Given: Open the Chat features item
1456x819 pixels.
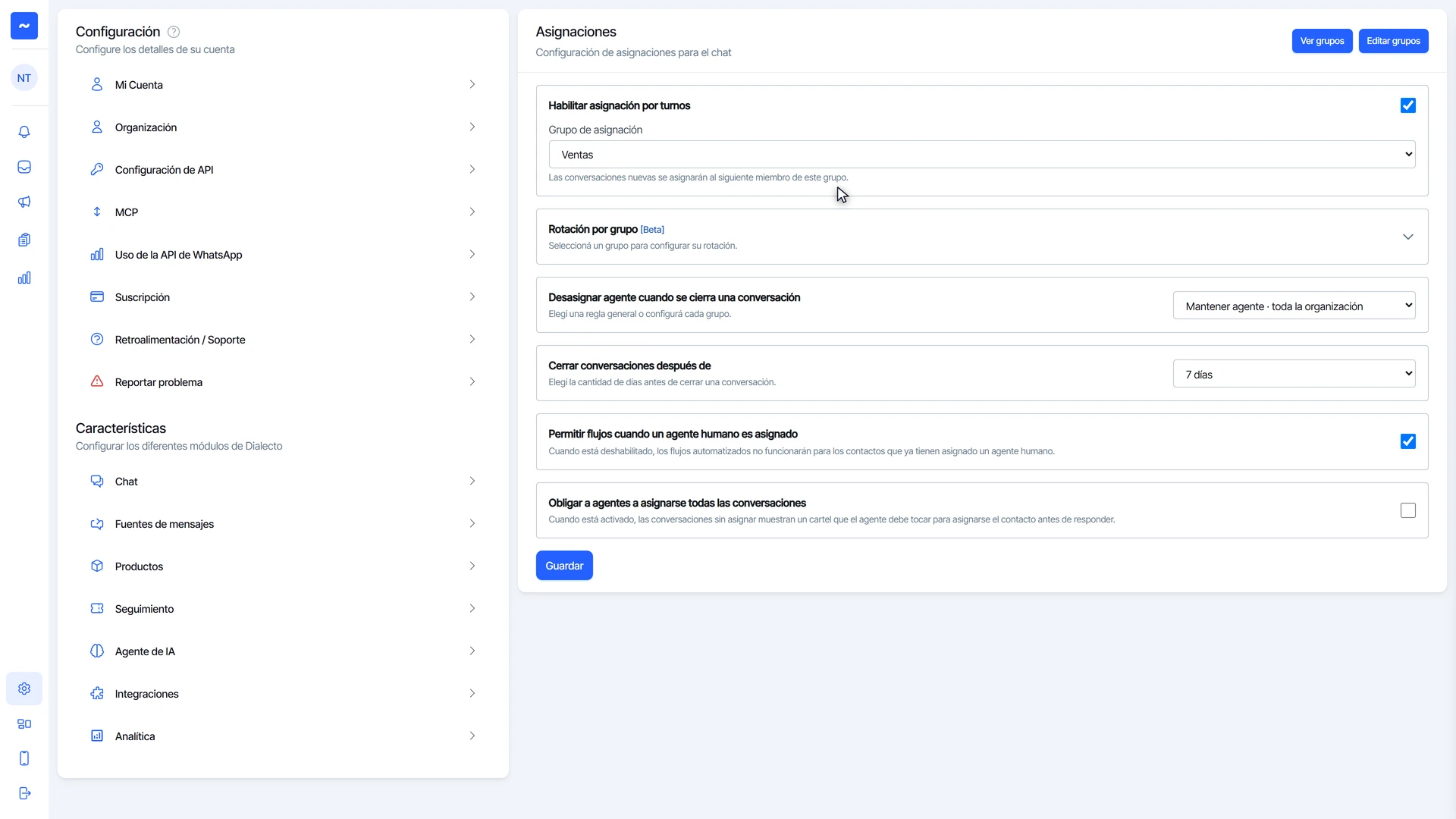Looking at the screenshot, I should [283, 482].
